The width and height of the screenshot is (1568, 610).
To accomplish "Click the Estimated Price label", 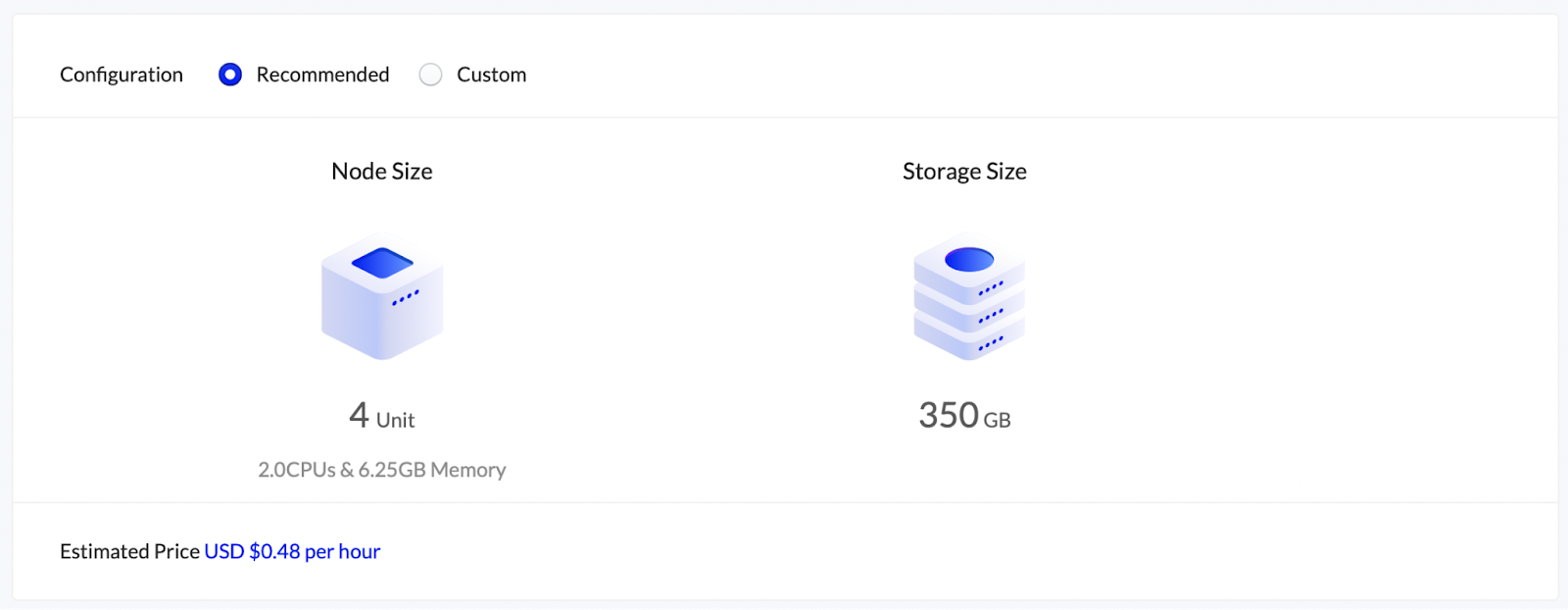I will (x=129, y=551).
